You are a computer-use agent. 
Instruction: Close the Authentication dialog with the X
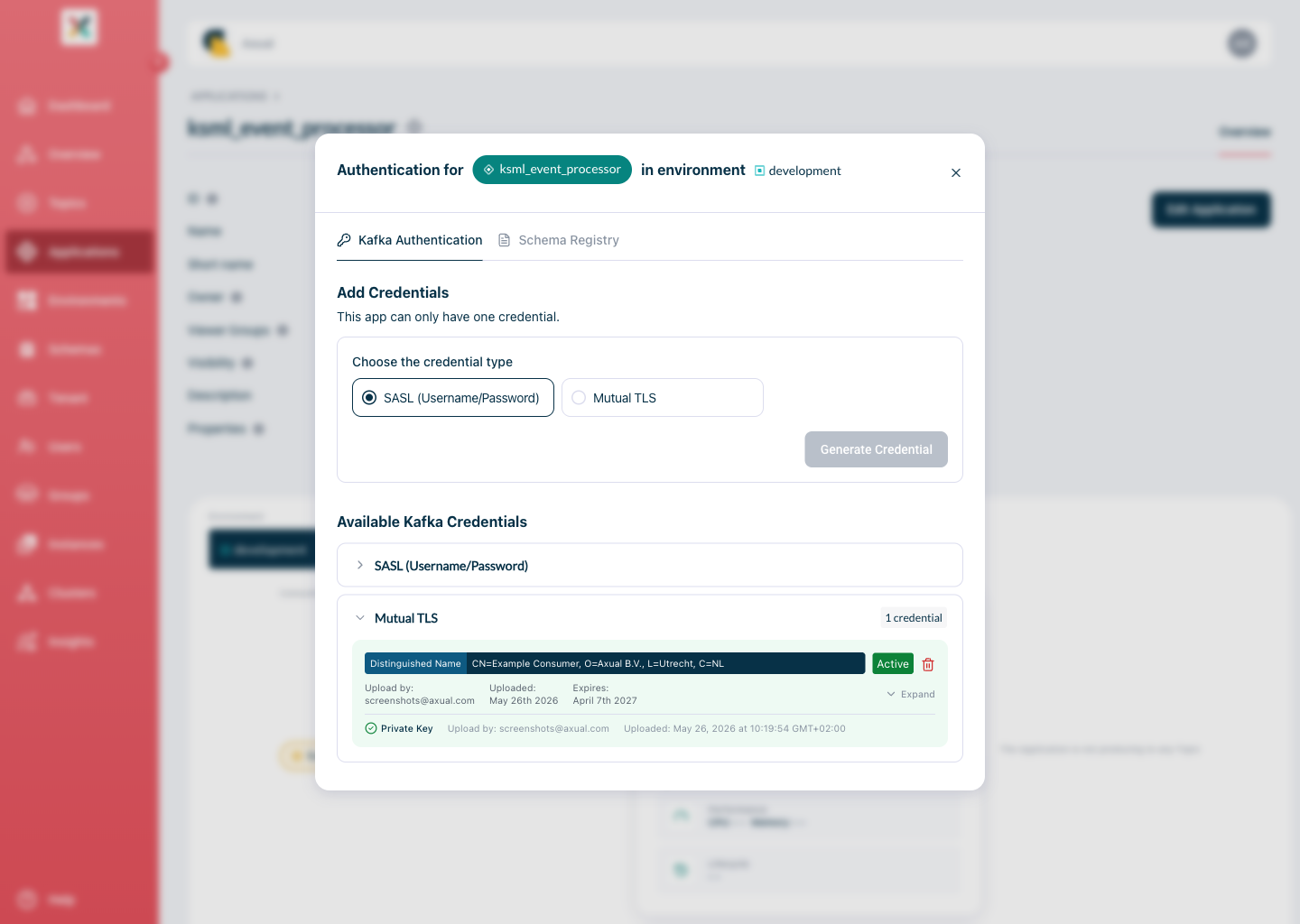[x=956, y=172]
